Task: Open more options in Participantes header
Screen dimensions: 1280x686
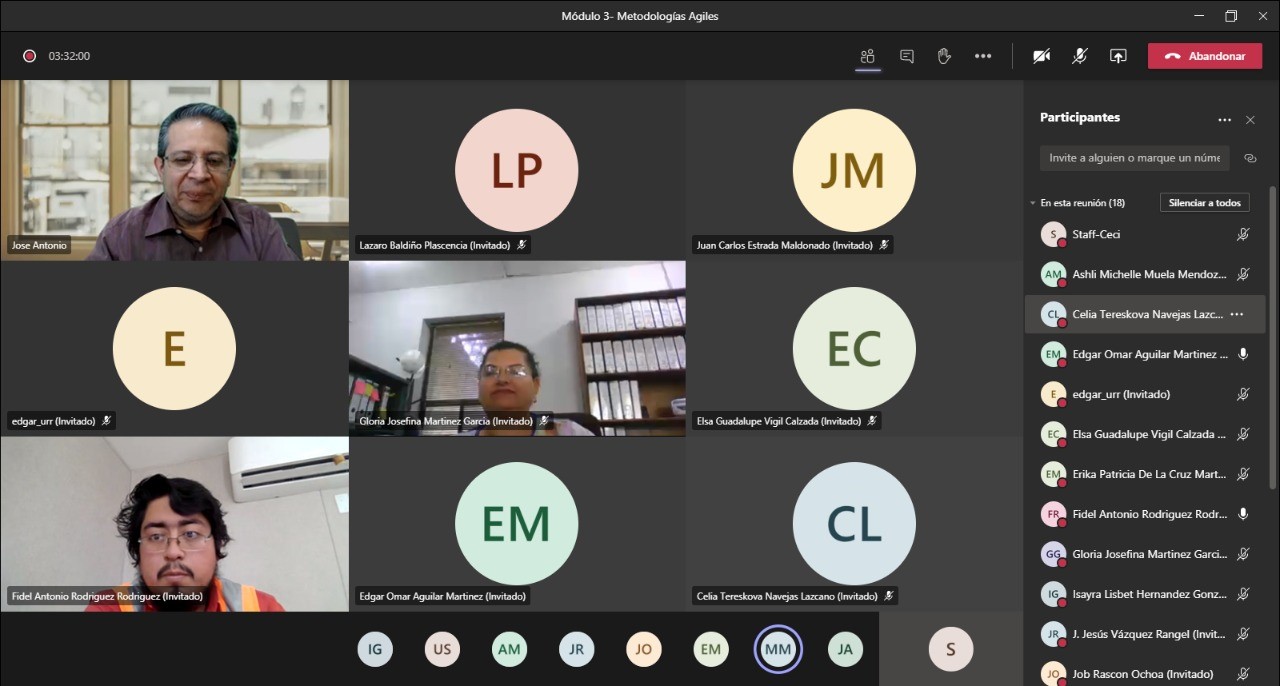Action: click(x=1224, y=120)
